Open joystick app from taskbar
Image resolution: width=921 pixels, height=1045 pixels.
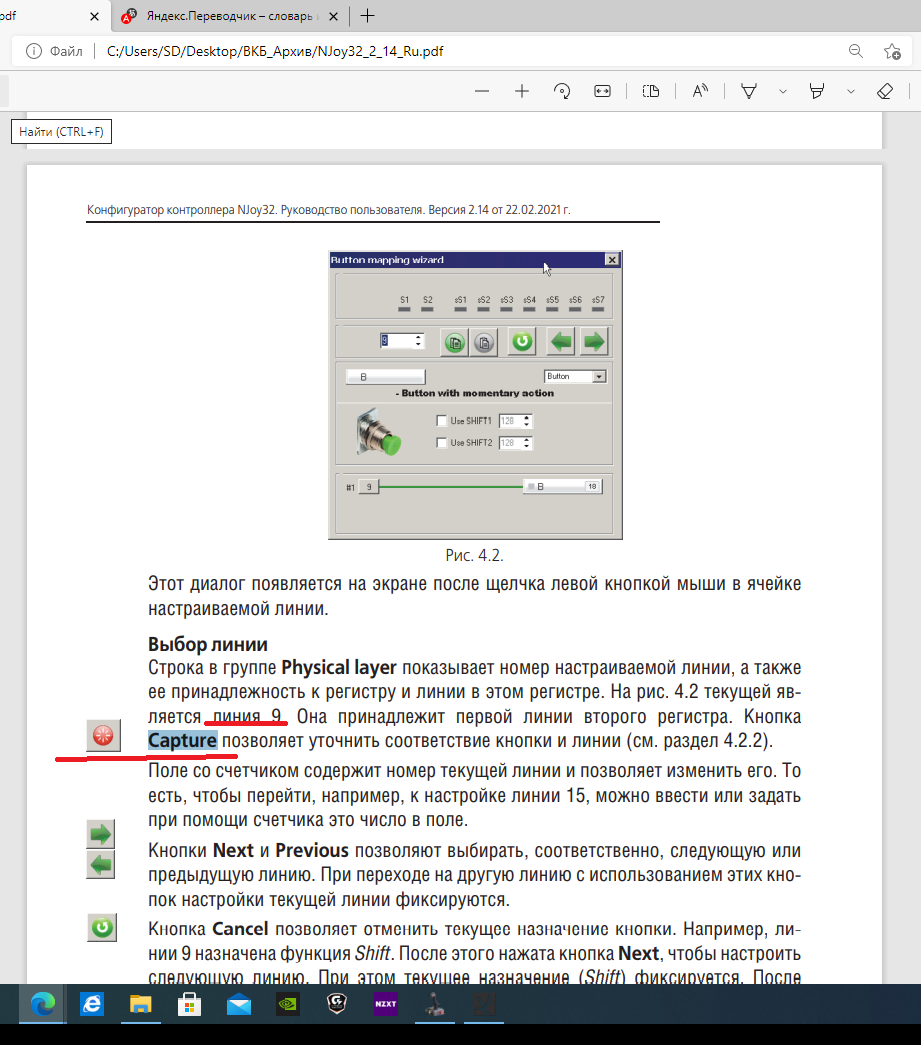click(x=435, y=1004)
